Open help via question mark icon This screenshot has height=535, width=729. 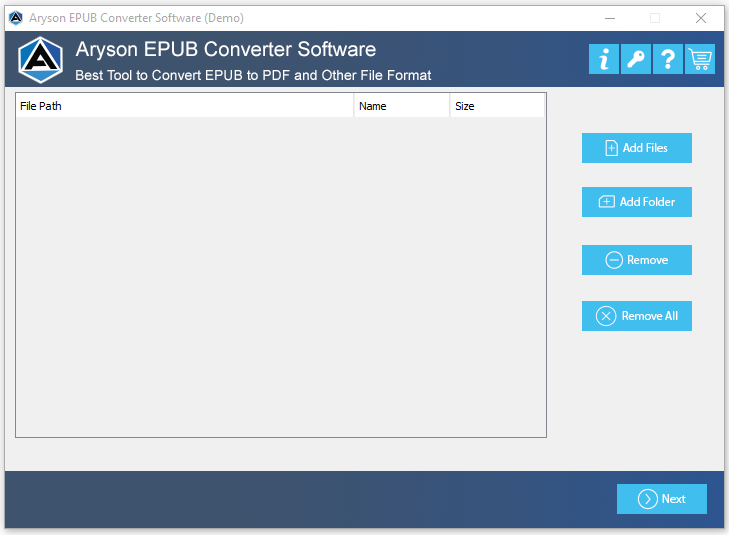(x=668, y=59)
